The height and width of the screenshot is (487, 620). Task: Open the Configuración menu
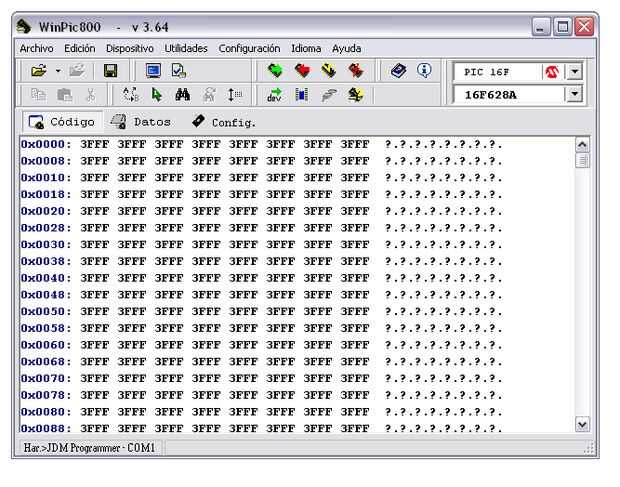coord(249,49)
